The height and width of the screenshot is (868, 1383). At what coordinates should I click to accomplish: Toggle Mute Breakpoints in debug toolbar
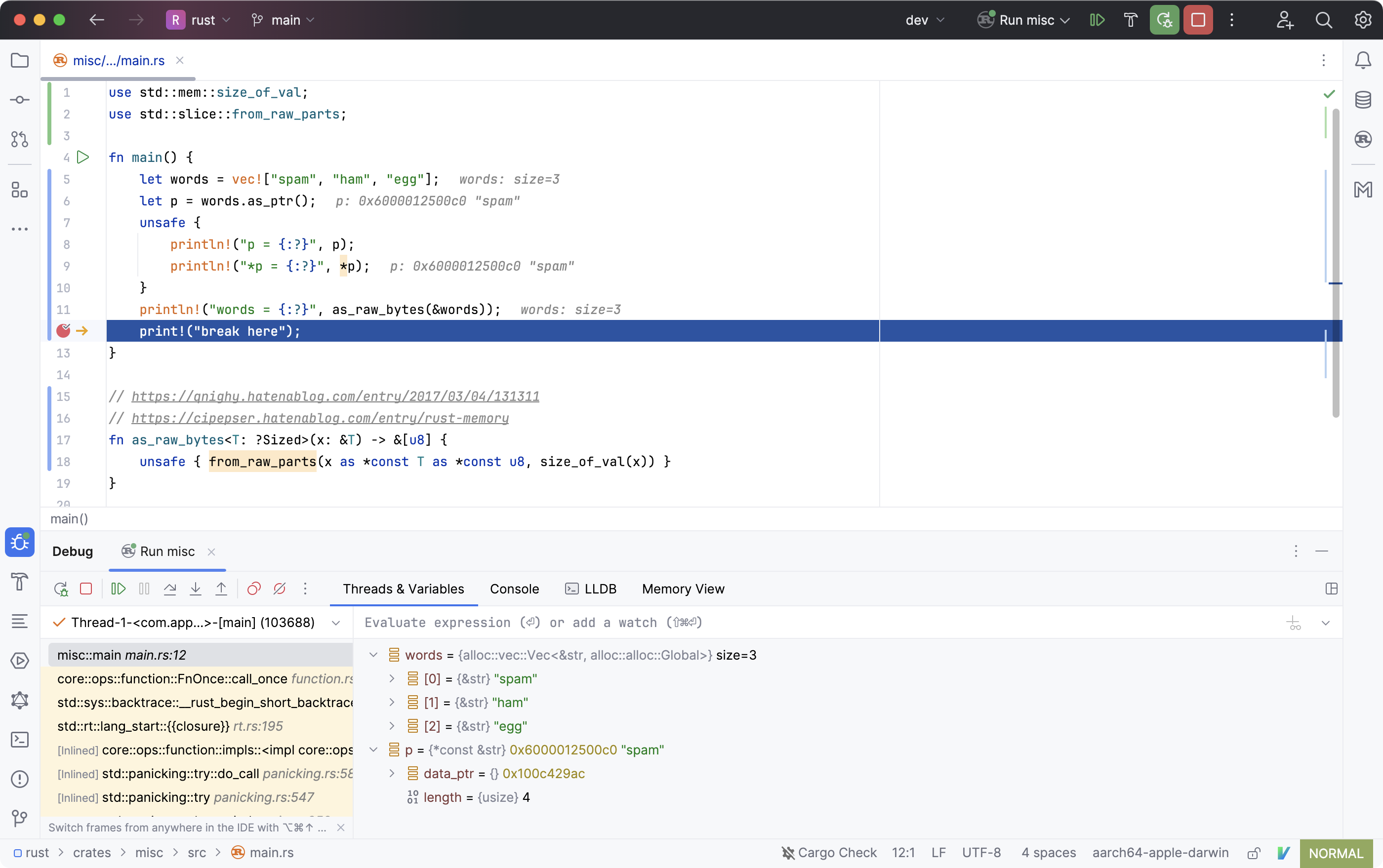[280, 589]
